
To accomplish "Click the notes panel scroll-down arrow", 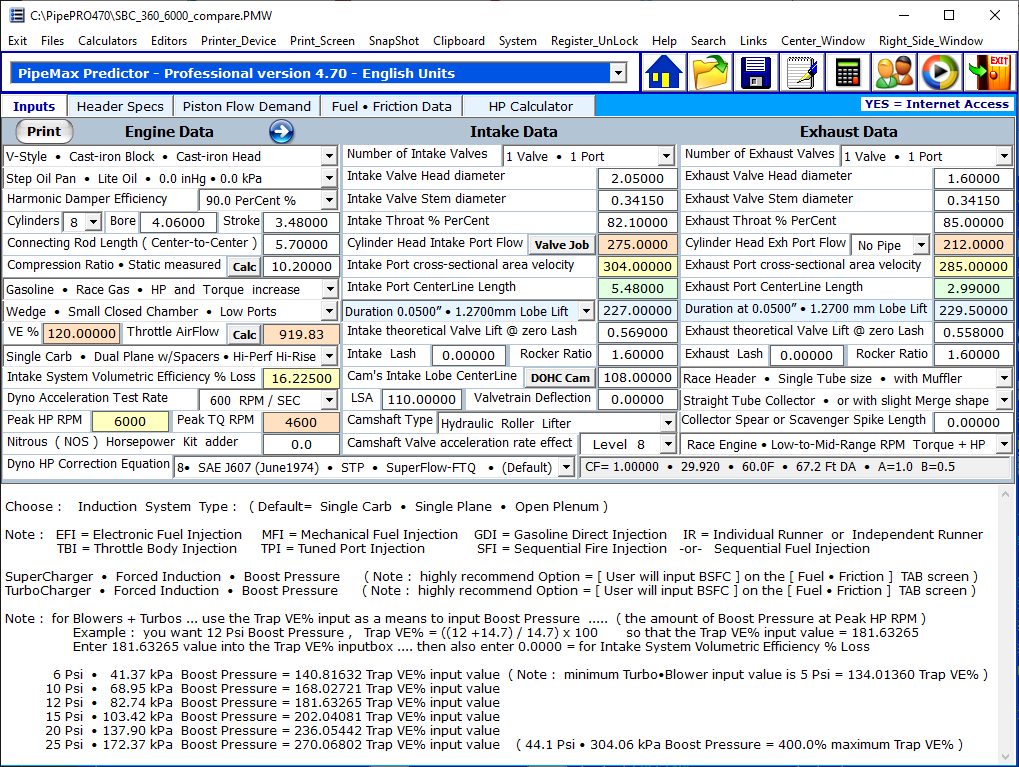I will pyautogui.click(x=1005, y=758).
